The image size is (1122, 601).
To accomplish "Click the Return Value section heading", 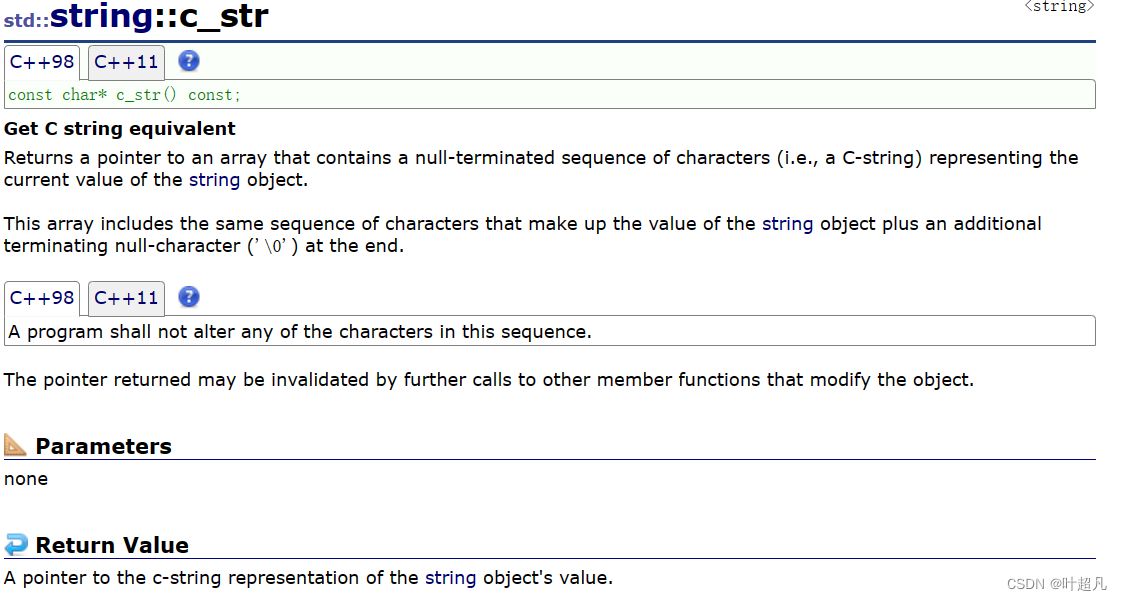I will pos(112,545).
